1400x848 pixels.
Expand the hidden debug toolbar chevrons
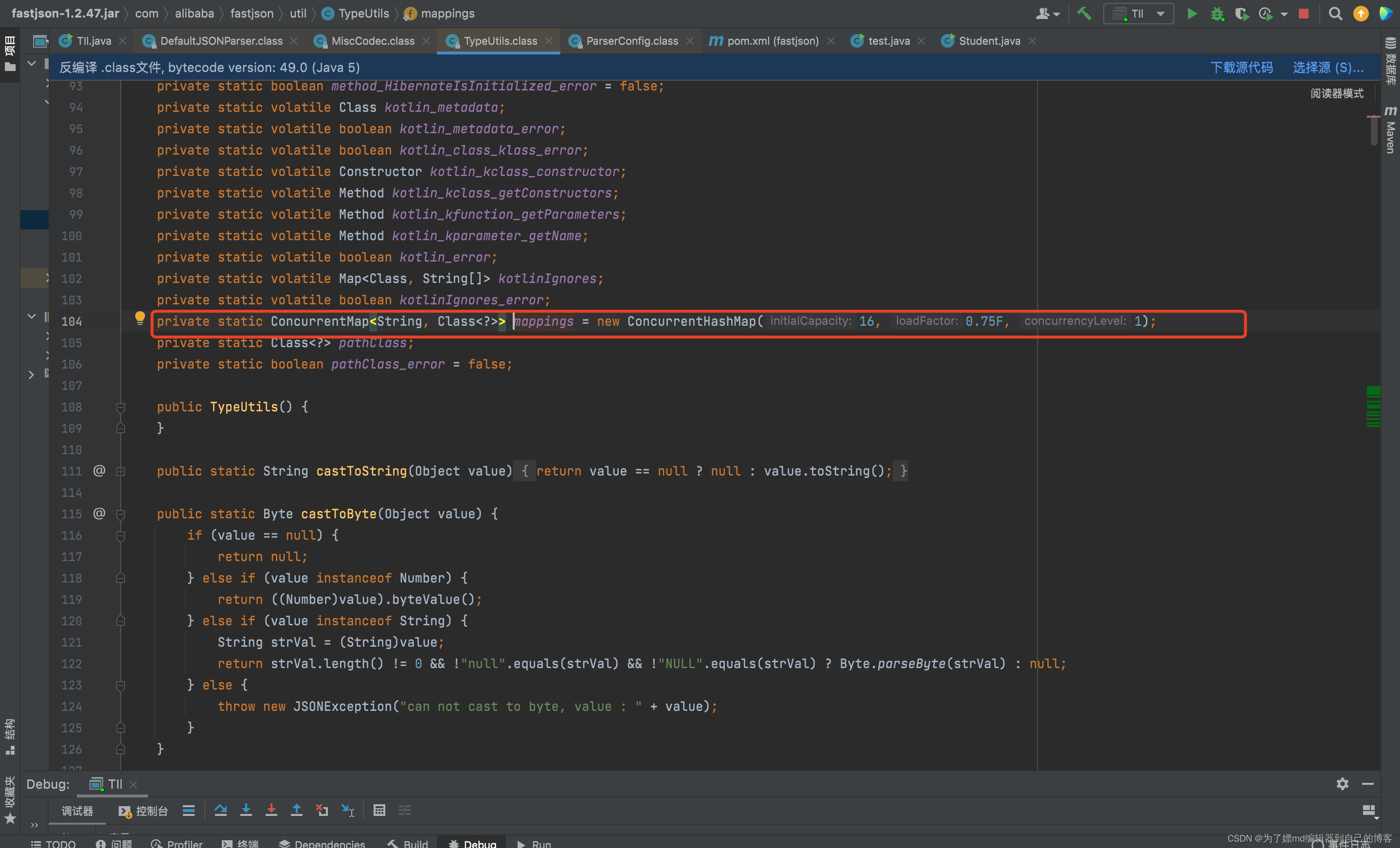34,825
